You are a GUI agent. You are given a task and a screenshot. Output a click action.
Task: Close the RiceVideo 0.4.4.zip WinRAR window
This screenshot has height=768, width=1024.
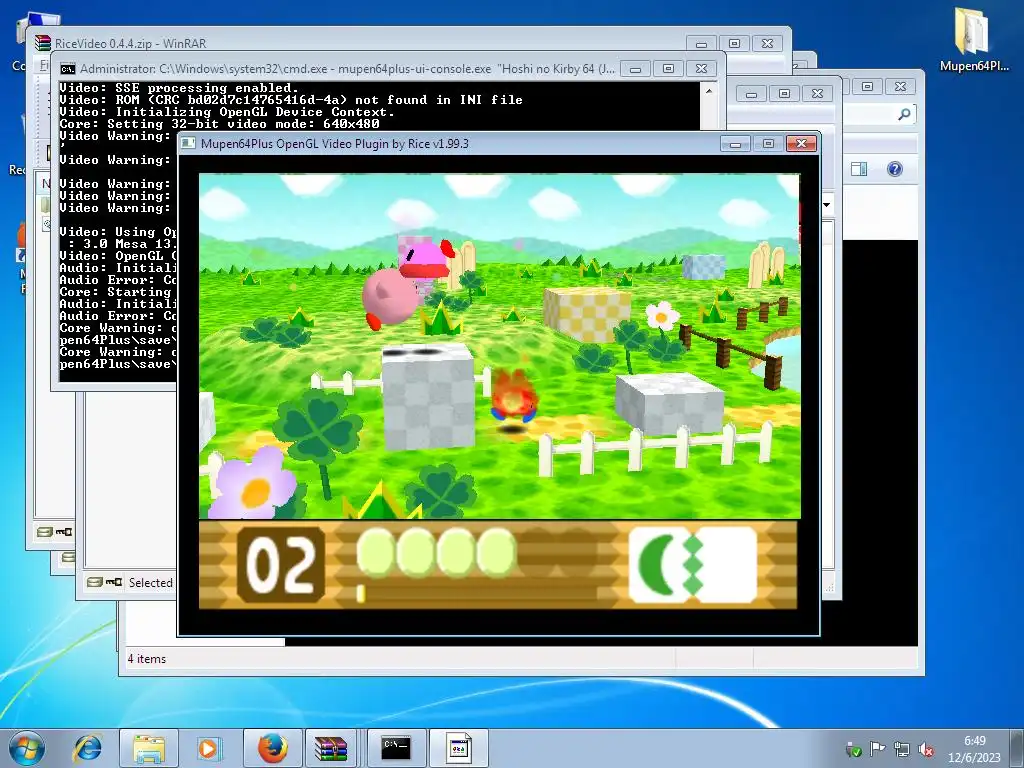[767, 44]
